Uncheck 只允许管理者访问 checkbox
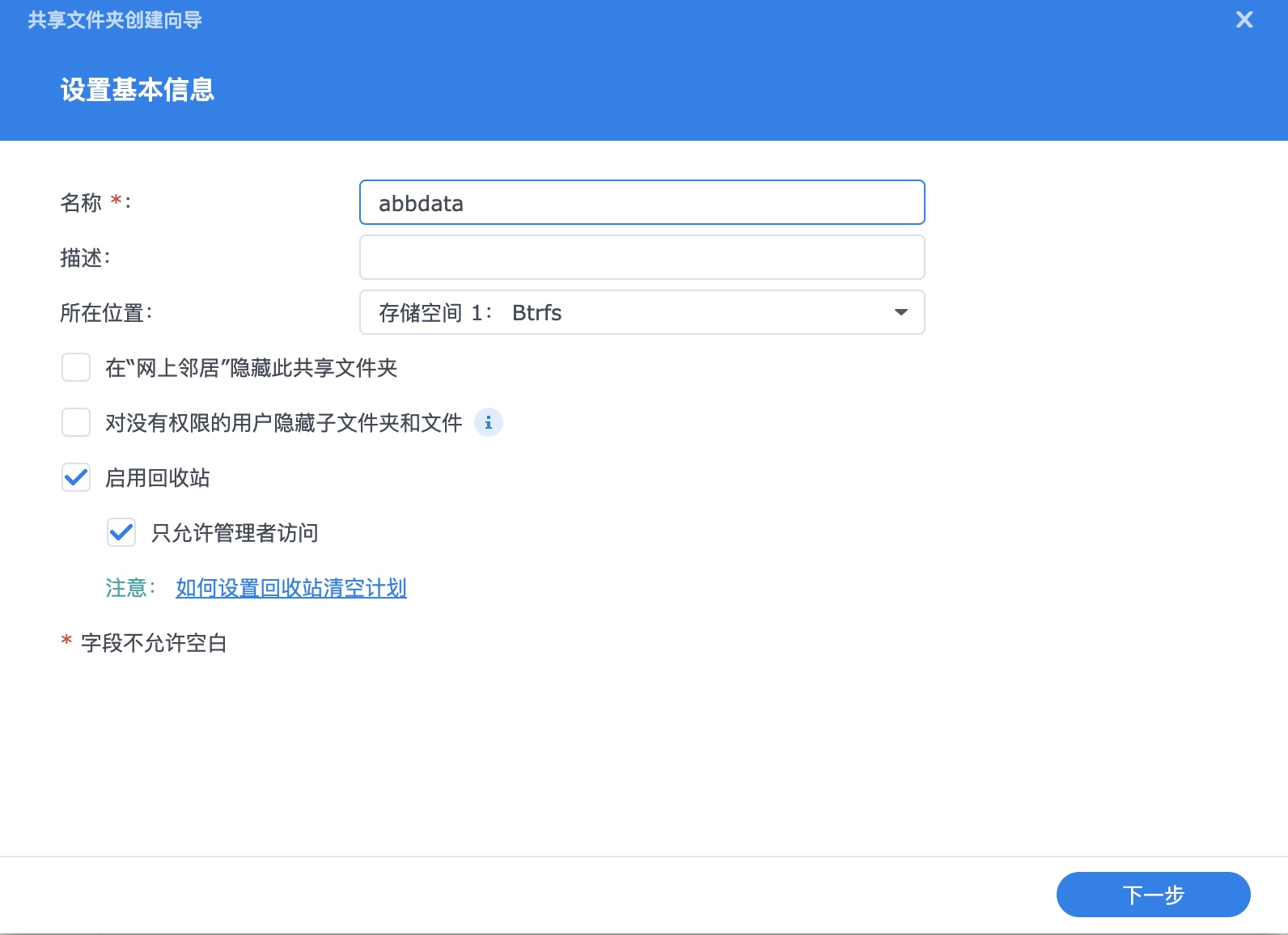The image size is (1288, 935). (121, 532)
